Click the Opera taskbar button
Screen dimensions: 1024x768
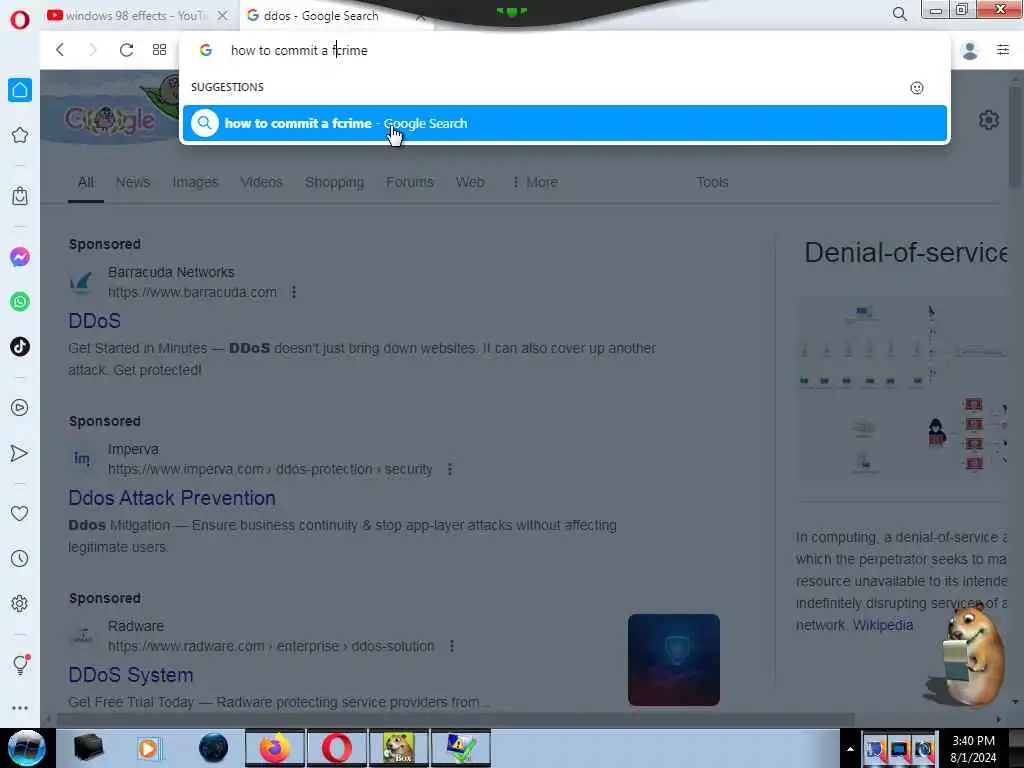pos(336,748)
